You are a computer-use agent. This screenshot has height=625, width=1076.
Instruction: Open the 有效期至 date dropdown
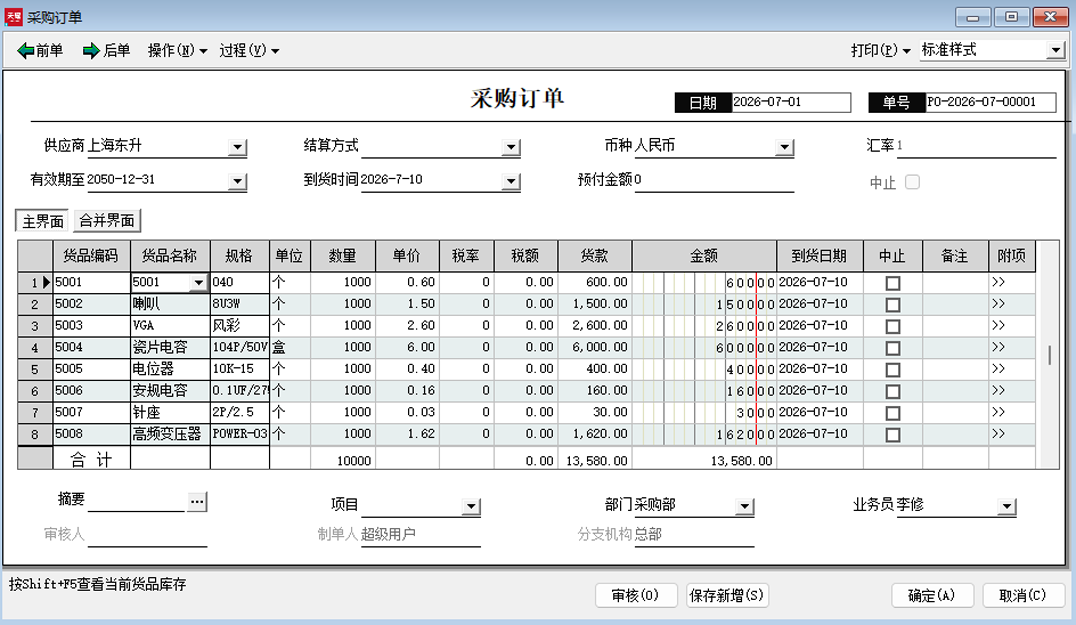tap(237, 181)
